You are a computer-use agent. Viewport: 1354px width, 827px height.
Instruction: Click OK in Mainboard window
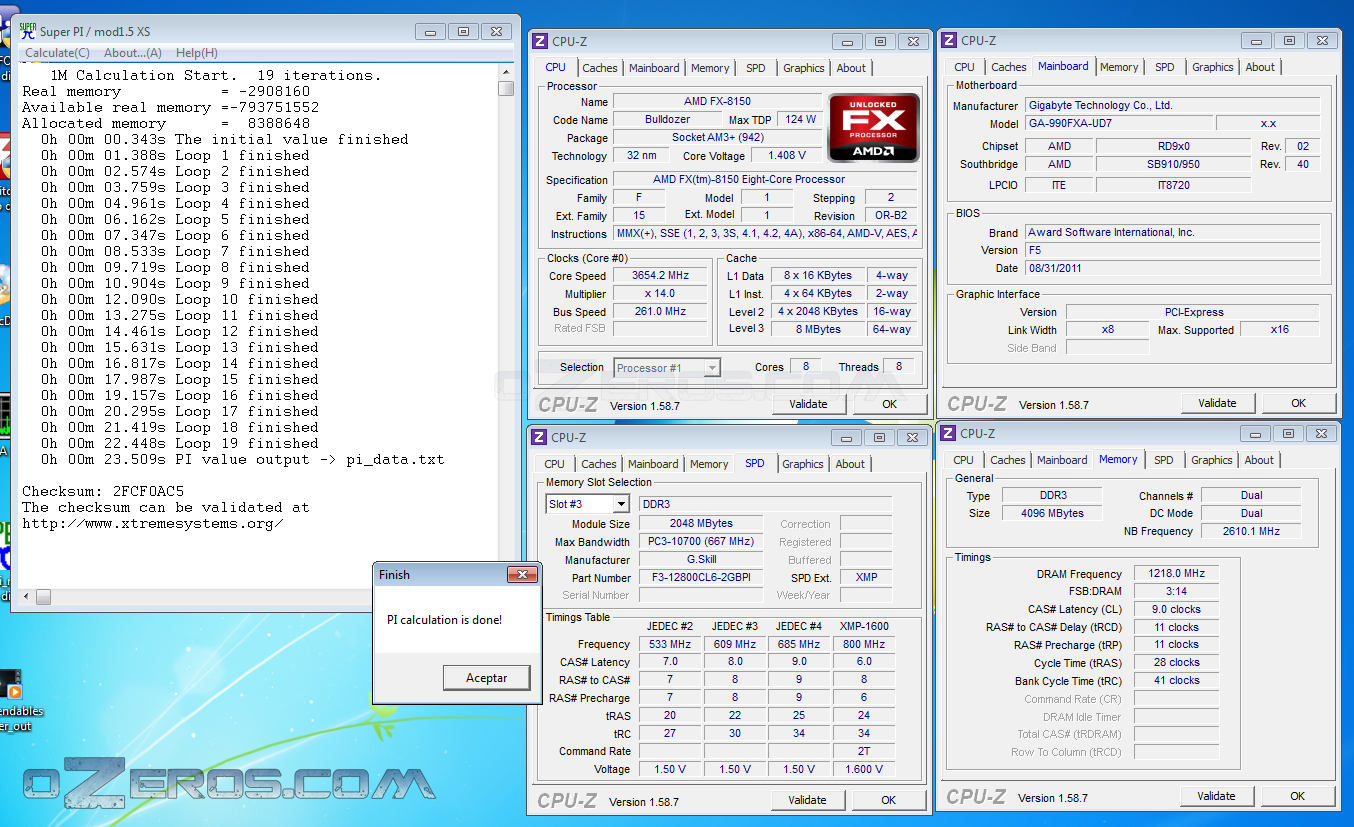coord(1298,403)
